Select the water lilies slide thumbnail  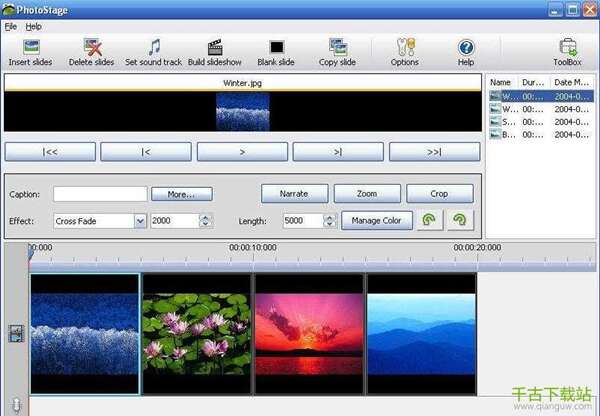pyautogui.click(x=197, y=334)
